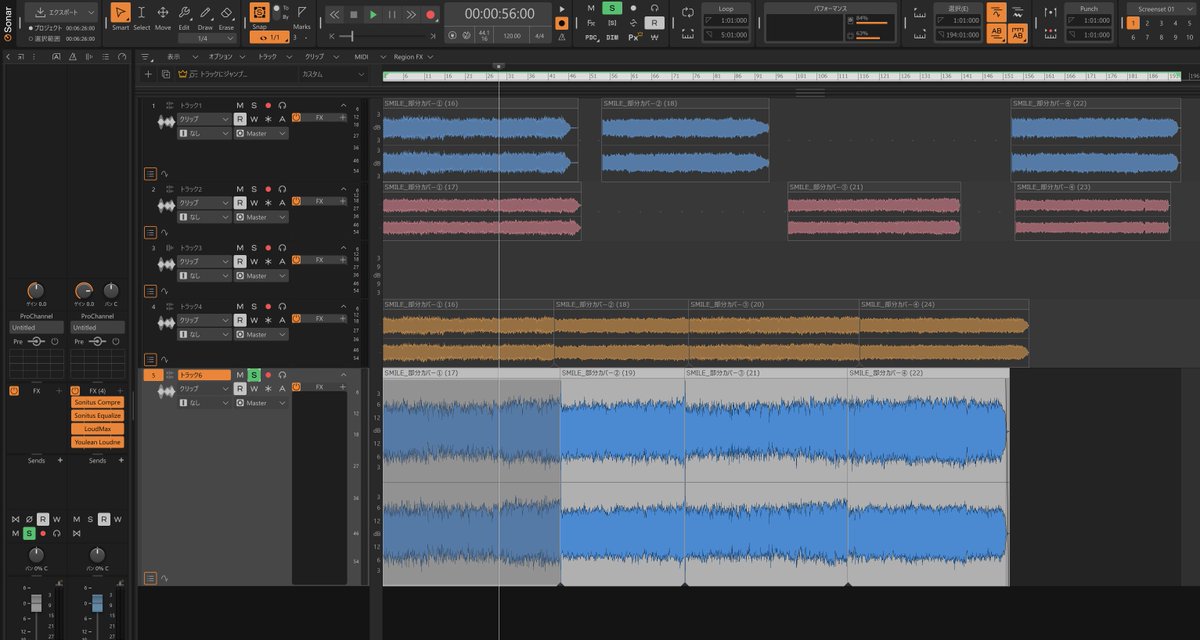Toggle the global Solo S button in Mix module
Image resolution: width=1200 pixels, height=640 pixels.
(612, 8)
